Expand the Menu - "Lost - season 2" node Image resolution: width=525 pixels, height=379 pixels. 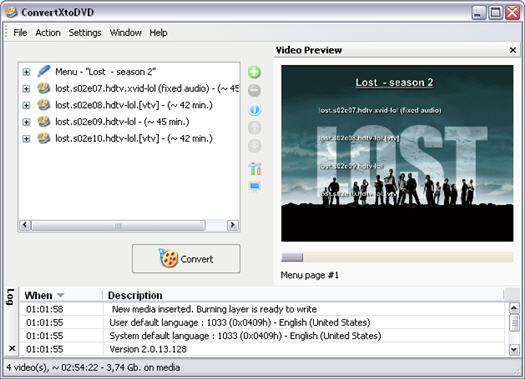click(26, 72)
